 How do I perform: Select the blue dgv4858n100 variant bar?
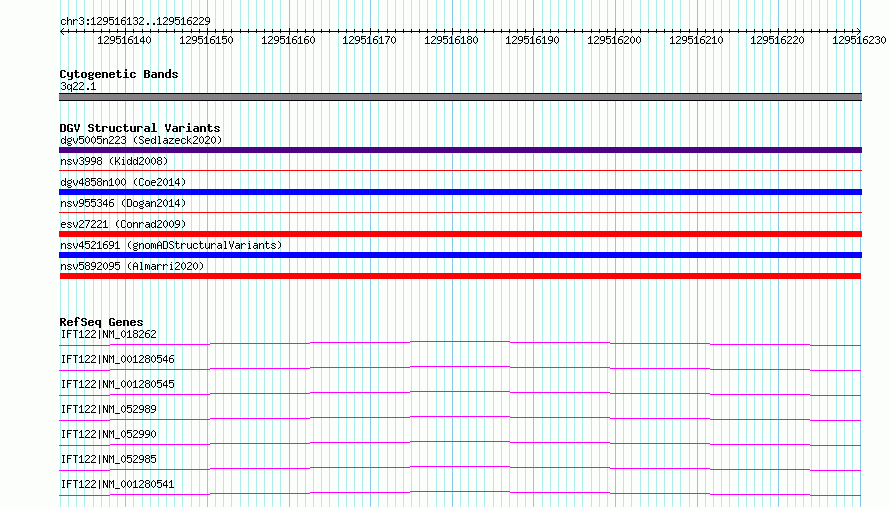pyautogui.click(x=460, y=192)
